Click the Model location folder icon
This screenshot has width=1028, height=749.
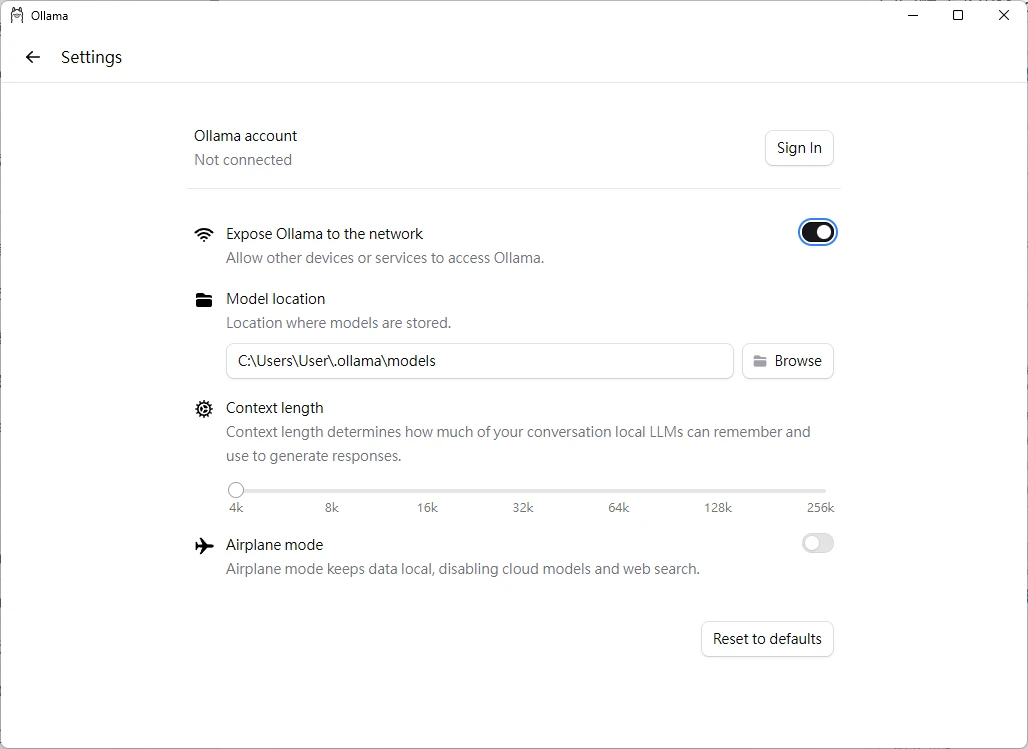point(204,300)
